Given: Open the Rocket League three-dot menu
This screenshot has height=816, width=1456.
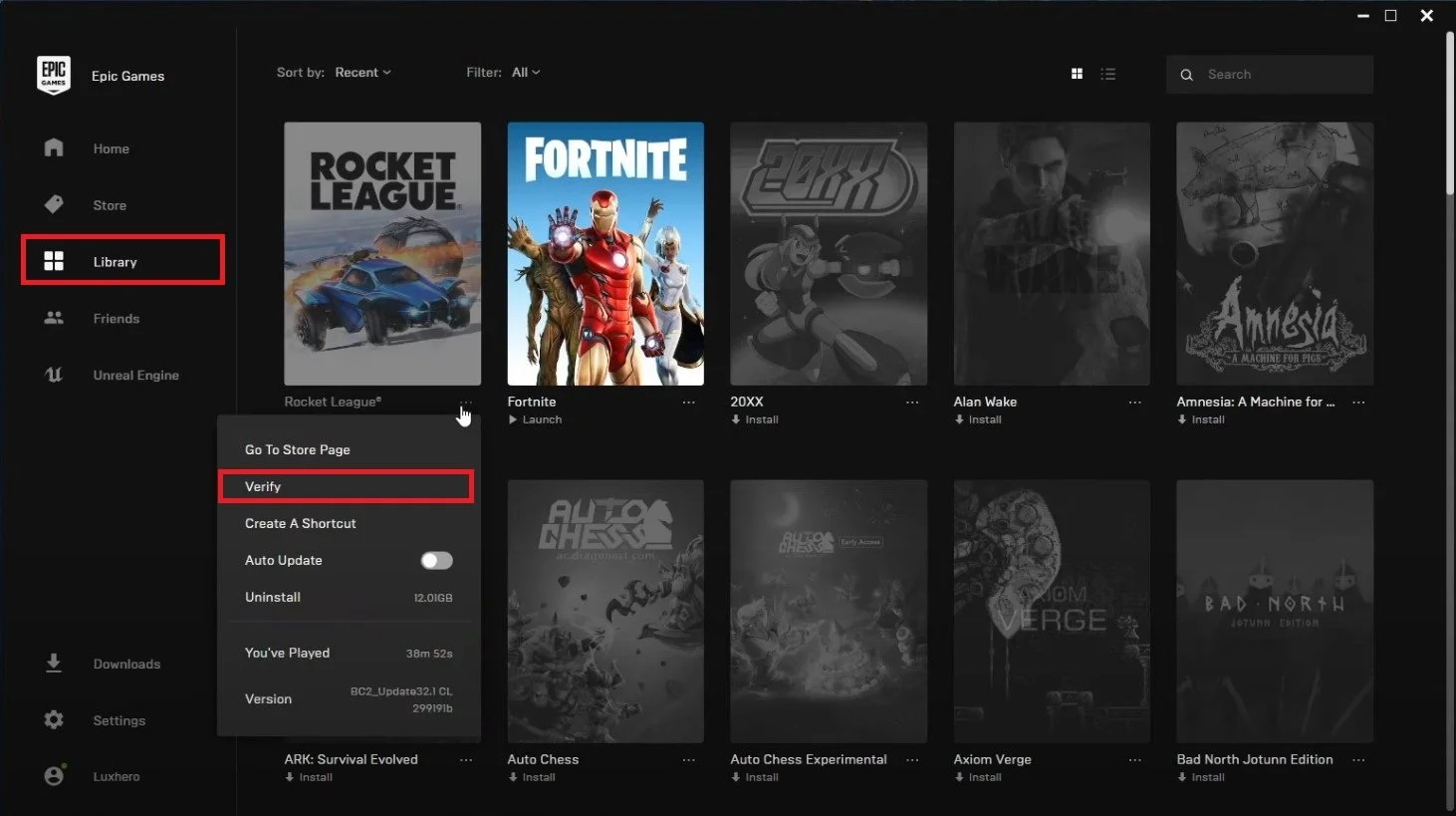Looking at the screenshot, I should (x=466, y=403).
